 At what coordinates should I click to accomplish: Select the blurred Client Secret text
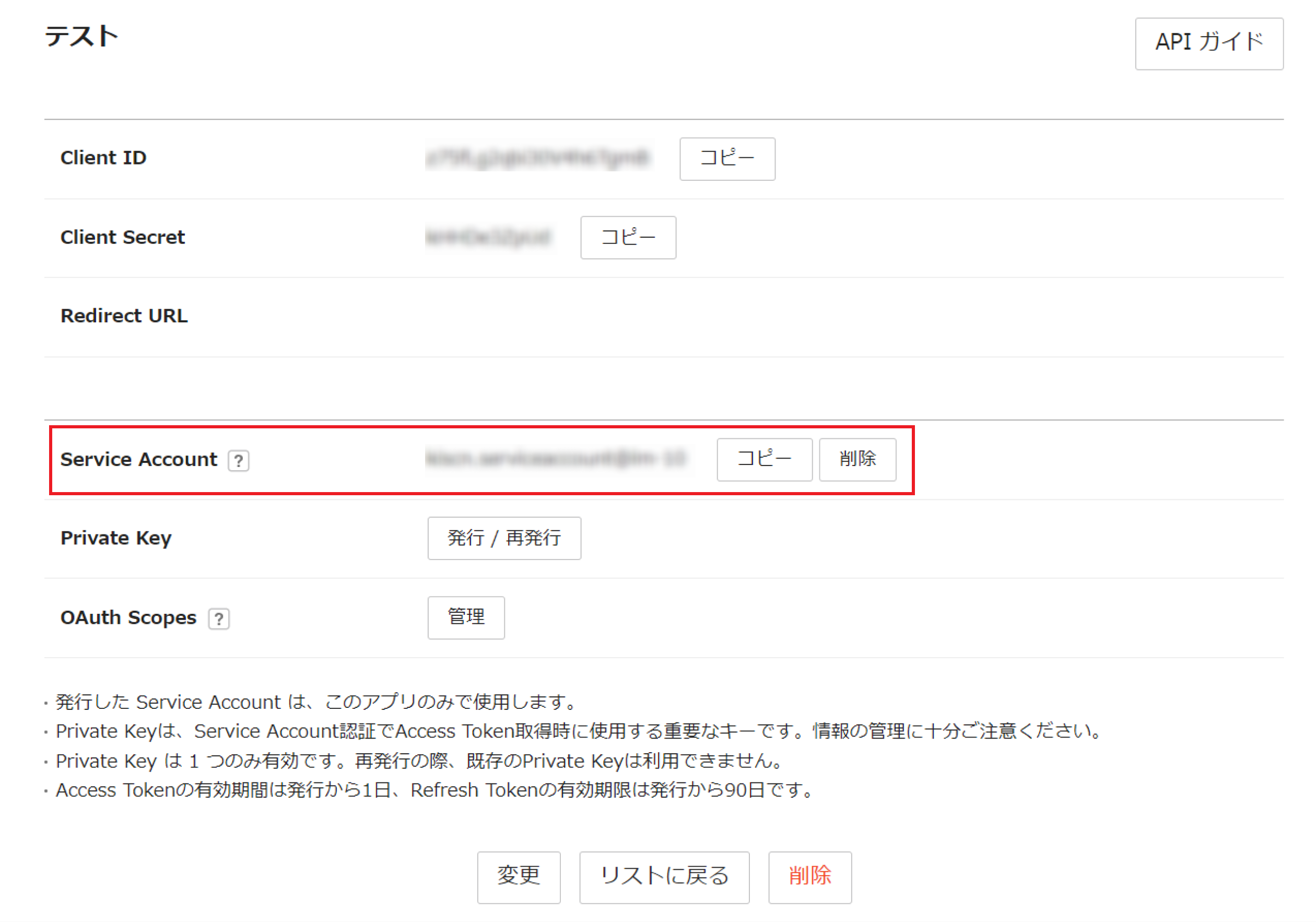click(488, 237)
